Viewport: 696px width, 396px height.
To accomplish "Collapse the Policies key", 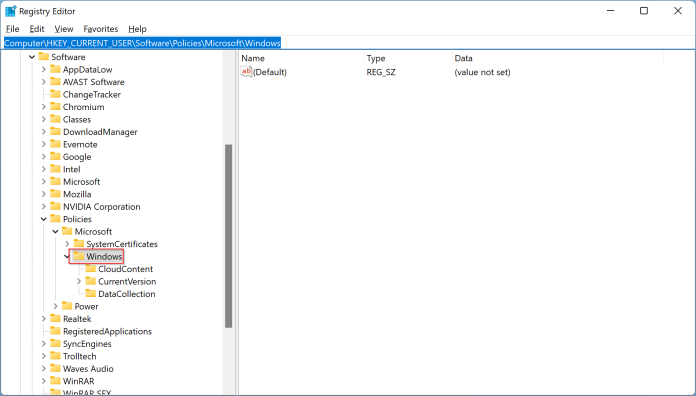I will [44, 219].
